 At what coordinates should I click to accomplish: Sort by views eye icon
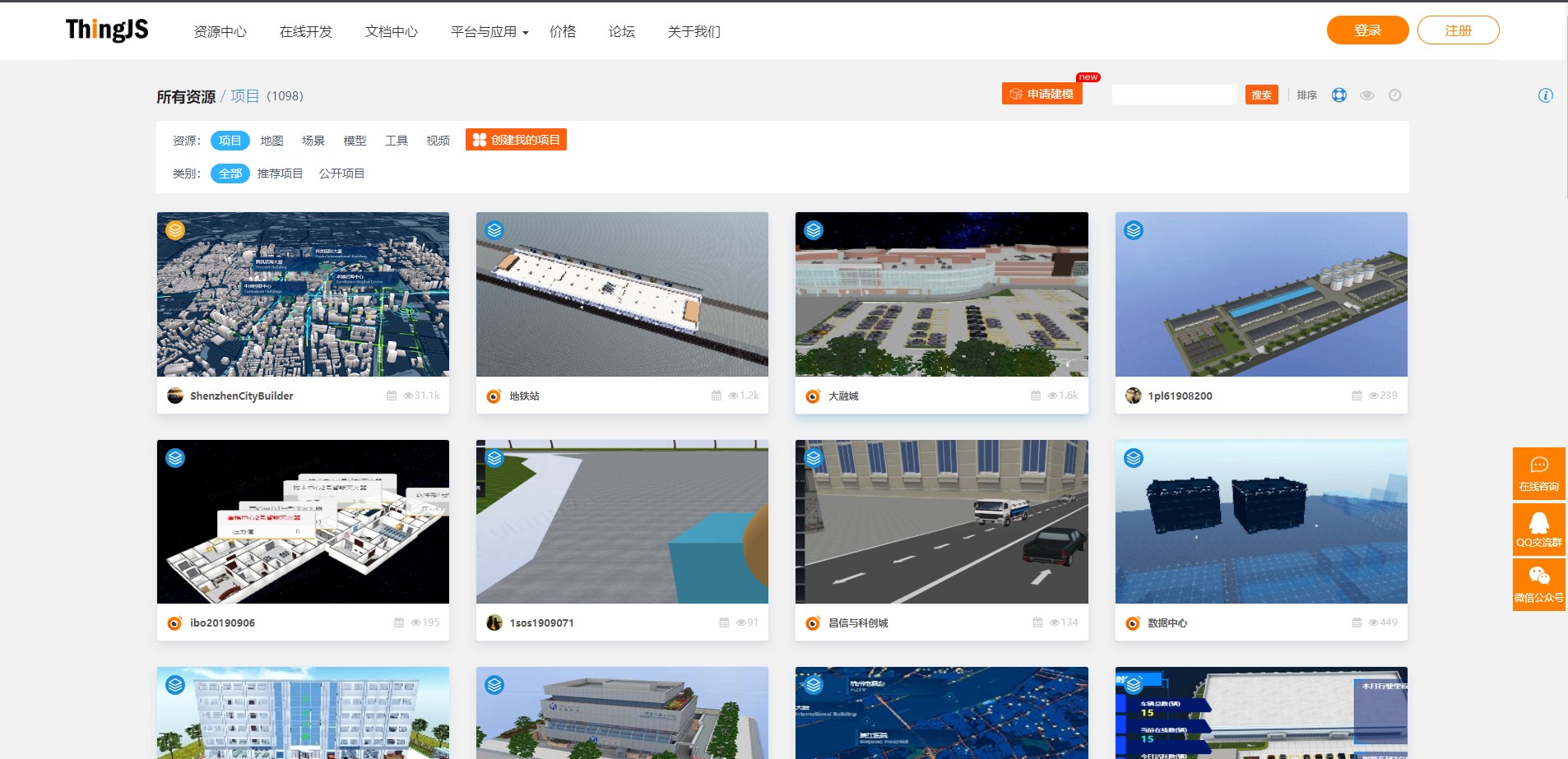point(1367,95)
